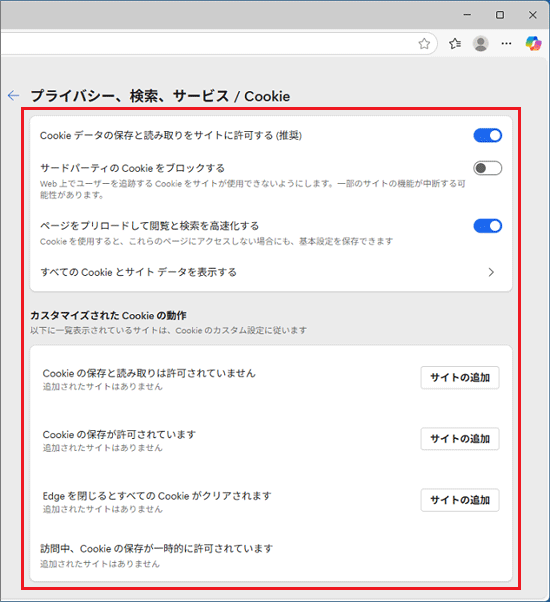The height and width of the screenshot is (602, 550).
Task: Click サイトの追加 for Cookie の保存が許可されています
Action: (x=460, y=439)
